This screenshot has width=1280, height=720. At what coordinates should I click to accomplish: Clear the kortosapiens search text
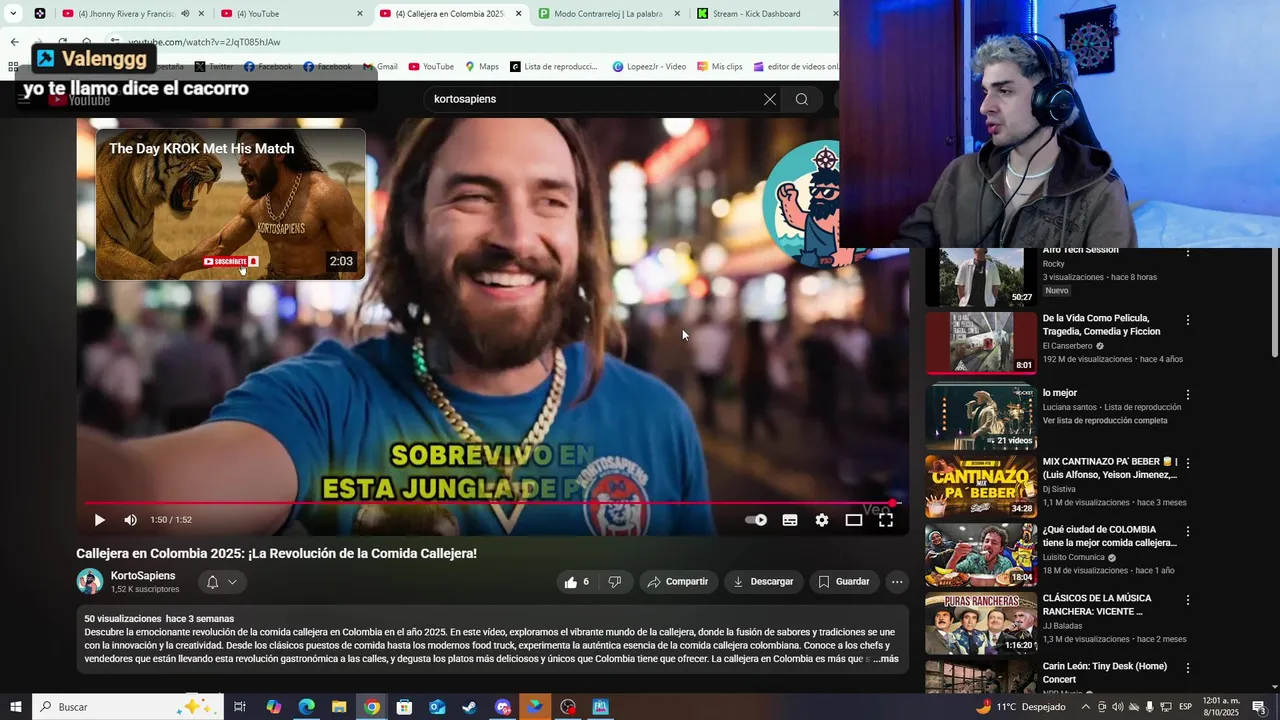click(x=770, y=99)
